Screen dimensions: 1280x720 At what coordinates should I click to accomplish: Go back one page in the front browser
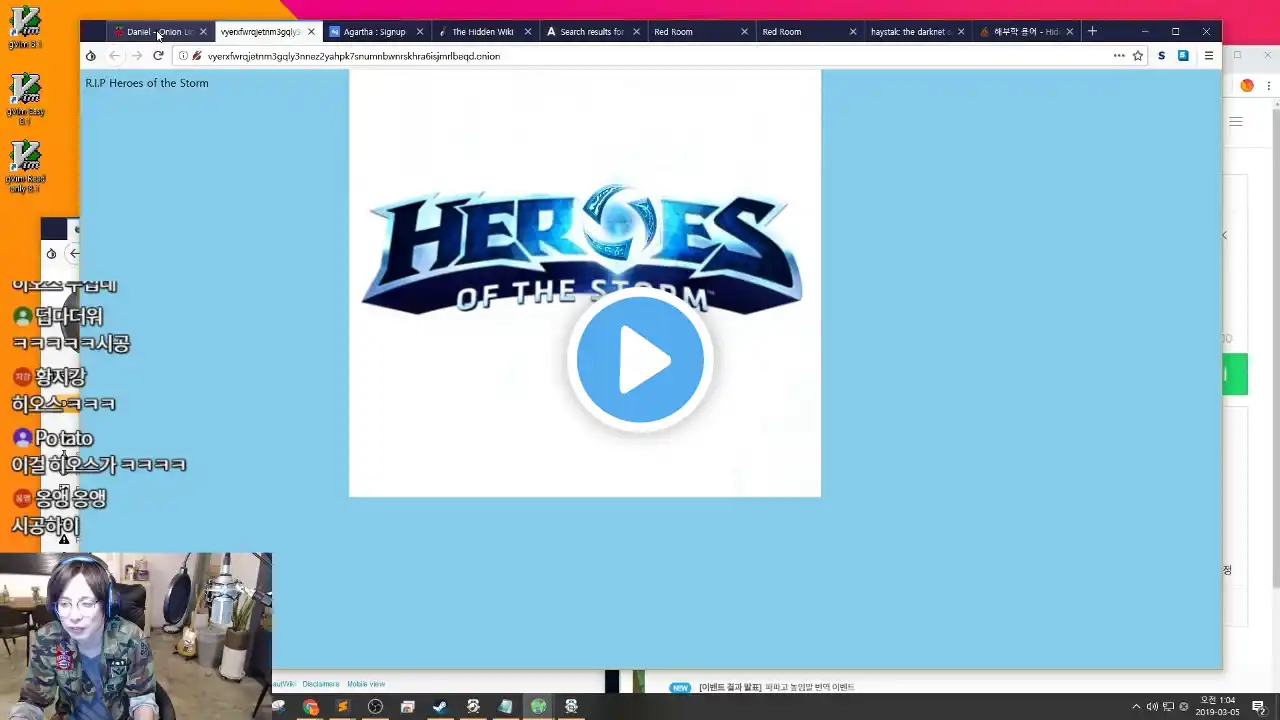pyautogui.click(x=113, y=56)
